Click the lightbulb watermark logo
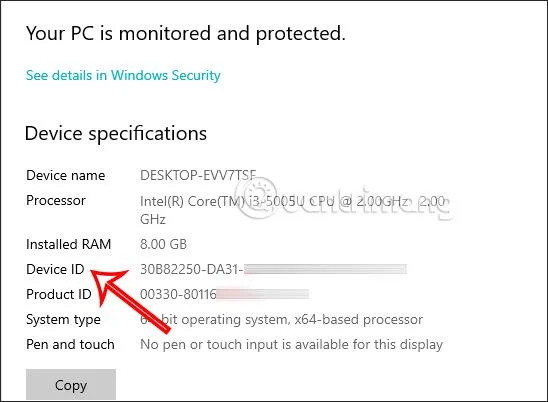 (257, 198)
